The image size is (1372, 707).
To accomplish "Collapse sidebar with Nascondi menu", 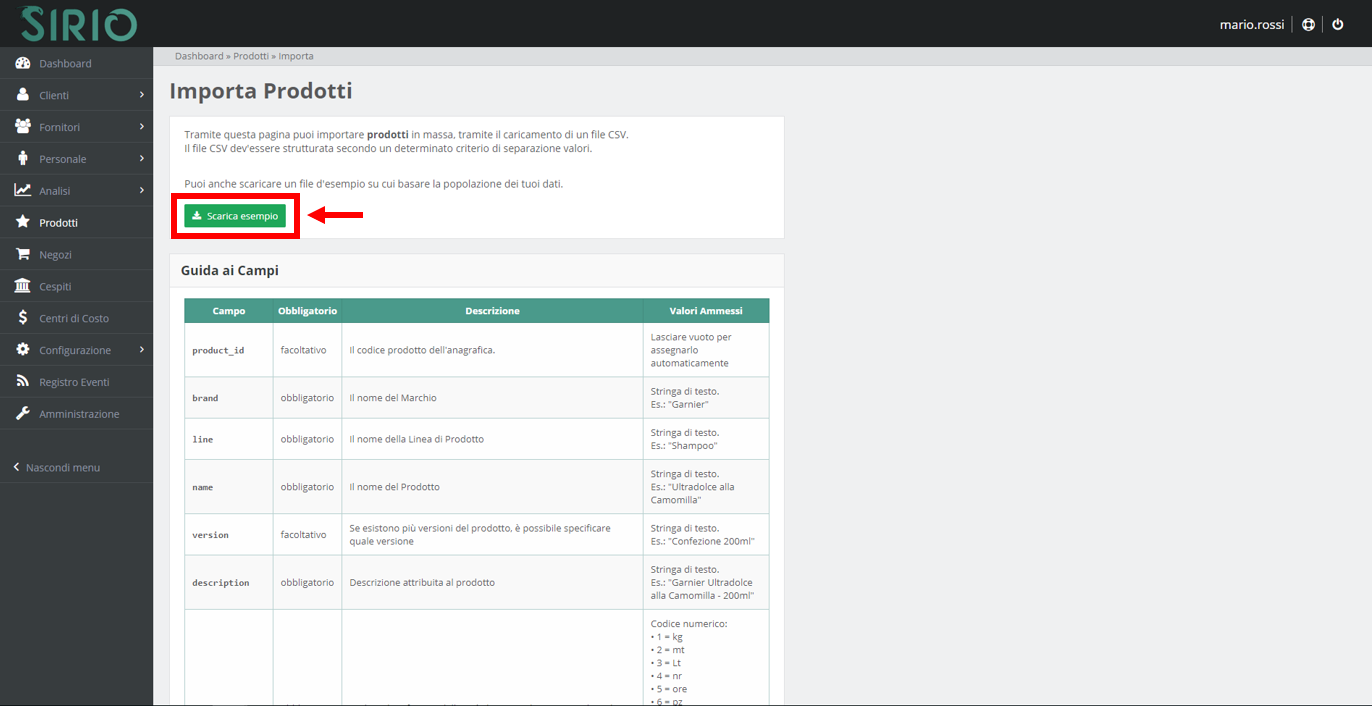I will click(62, 467).
